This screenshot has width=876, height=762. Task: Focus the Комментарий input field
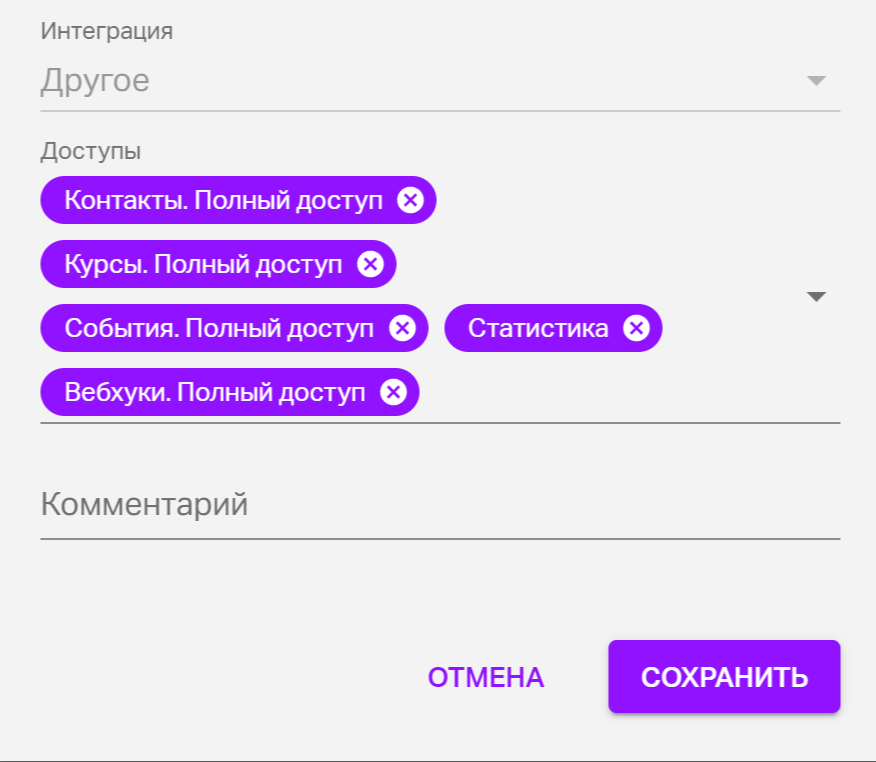point(440,505)
